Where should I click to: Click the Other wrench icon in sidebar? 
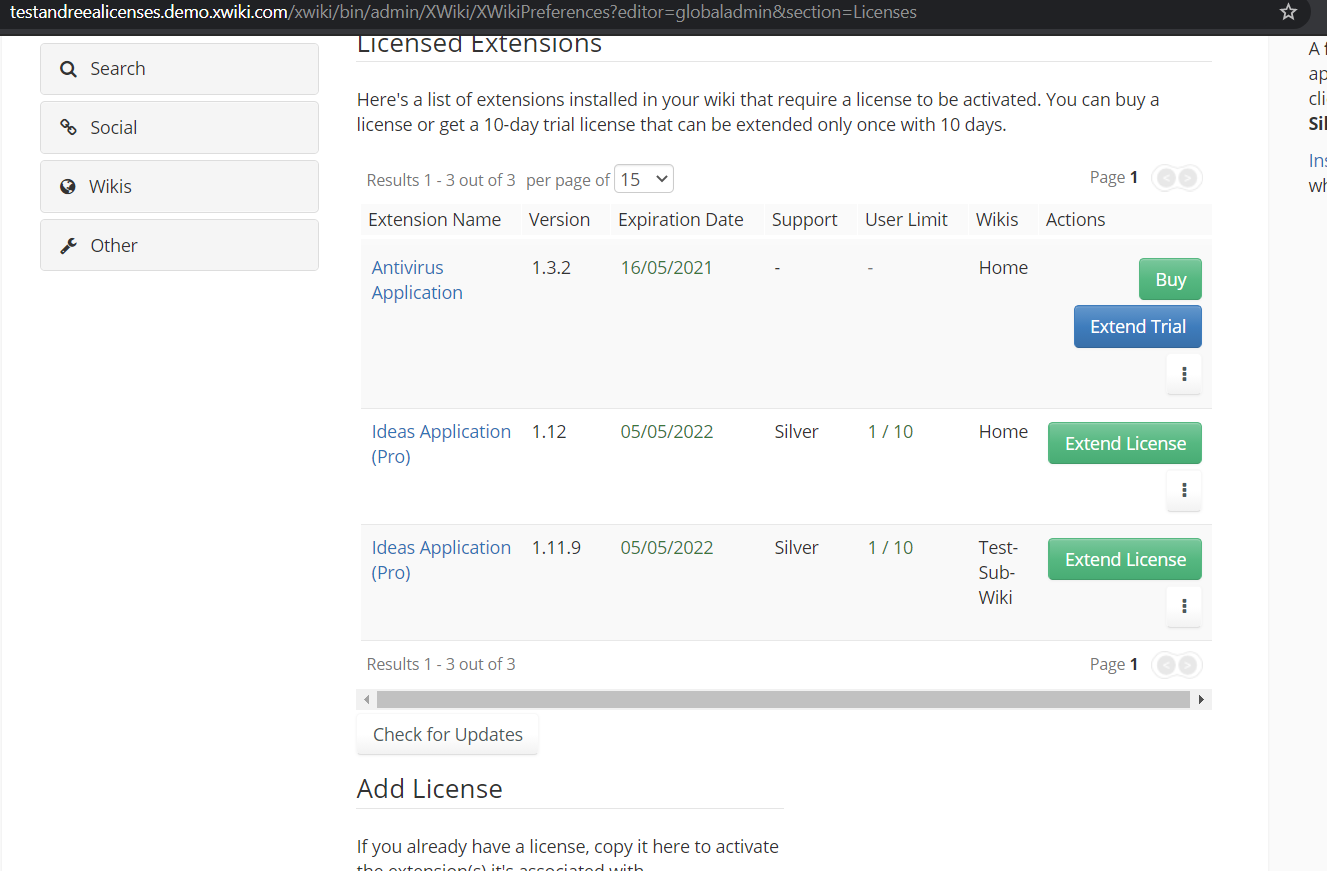(68, 244)
